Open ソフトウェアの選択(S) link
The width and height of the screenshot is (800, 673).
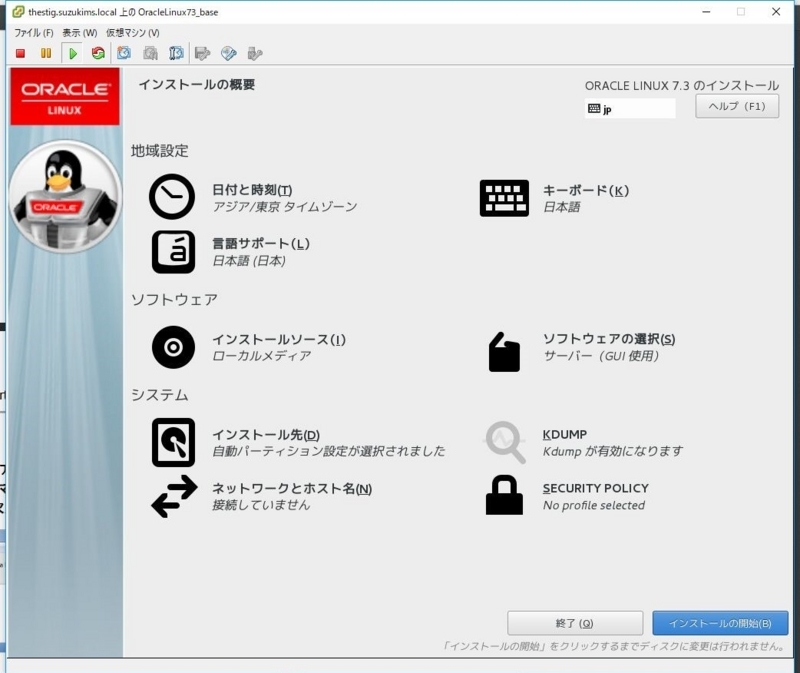[x=609, y=339]
